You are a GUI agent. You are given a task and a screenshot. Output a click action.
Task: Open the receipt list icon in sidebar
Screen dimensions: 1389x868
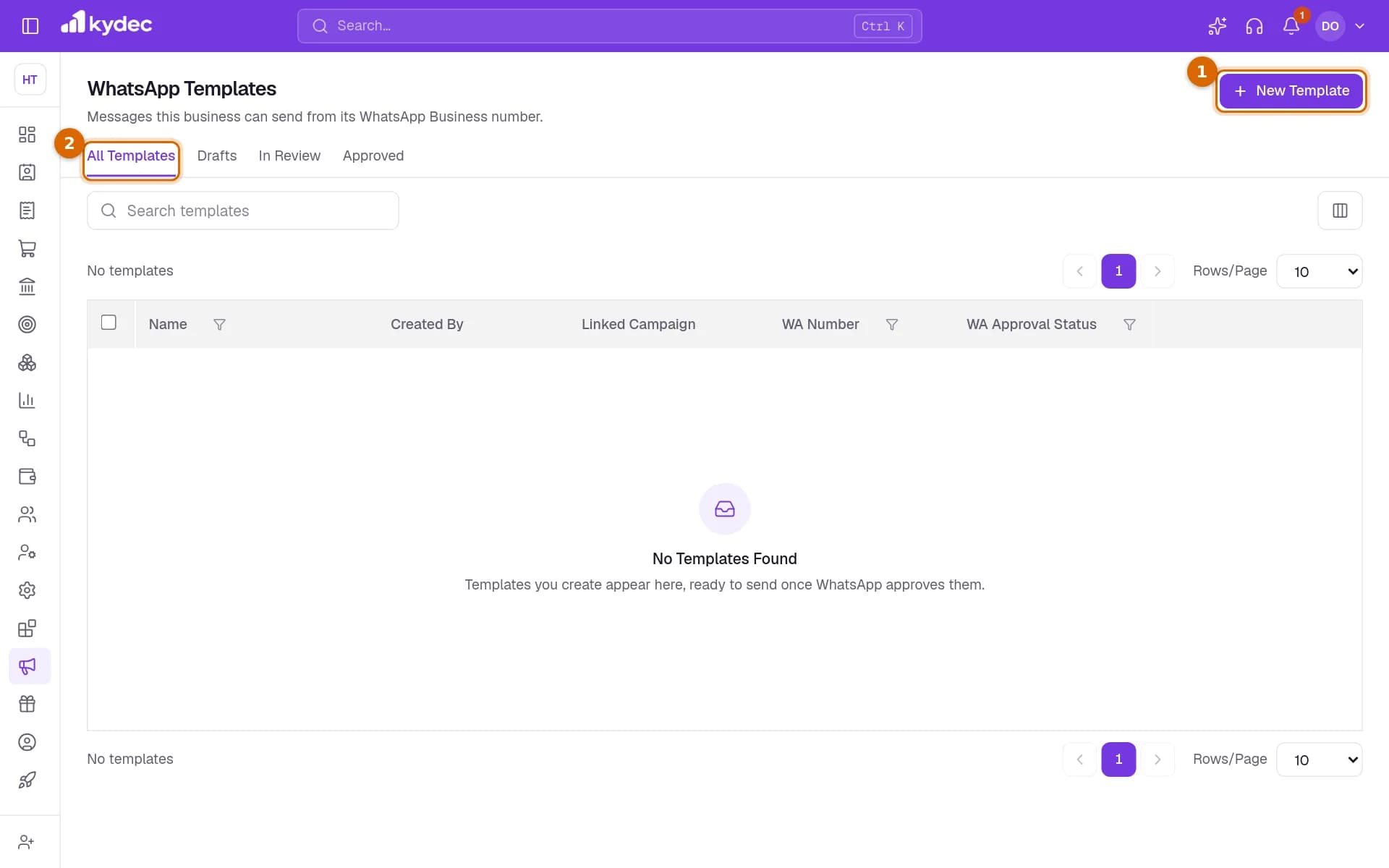click(27, 210)
